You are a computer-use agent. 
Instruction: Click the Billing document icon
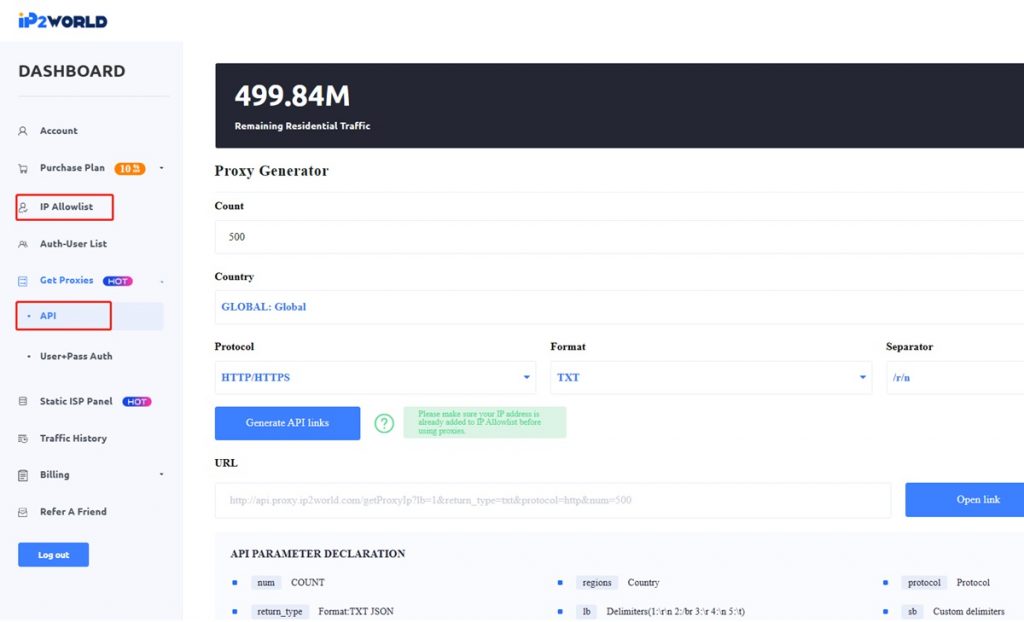pyautogui.click(x=23, y=475)
